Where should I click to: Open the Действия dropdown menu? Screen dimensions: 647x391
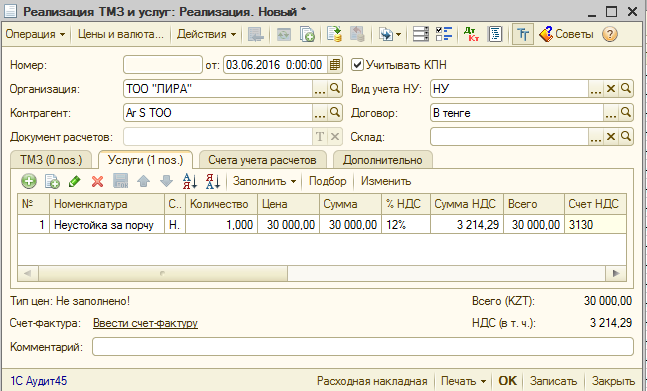(x=206, y=34)
